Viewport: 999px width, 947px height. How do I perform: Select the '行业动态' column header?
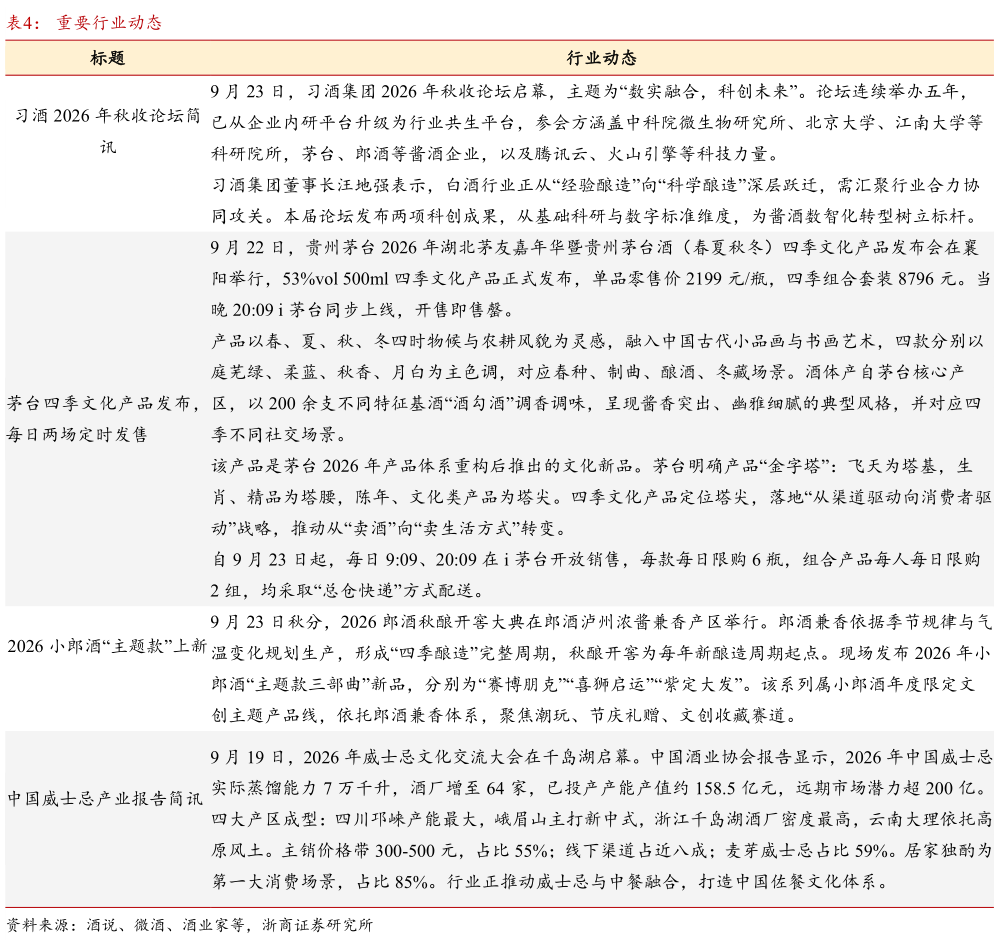point(601,58)
